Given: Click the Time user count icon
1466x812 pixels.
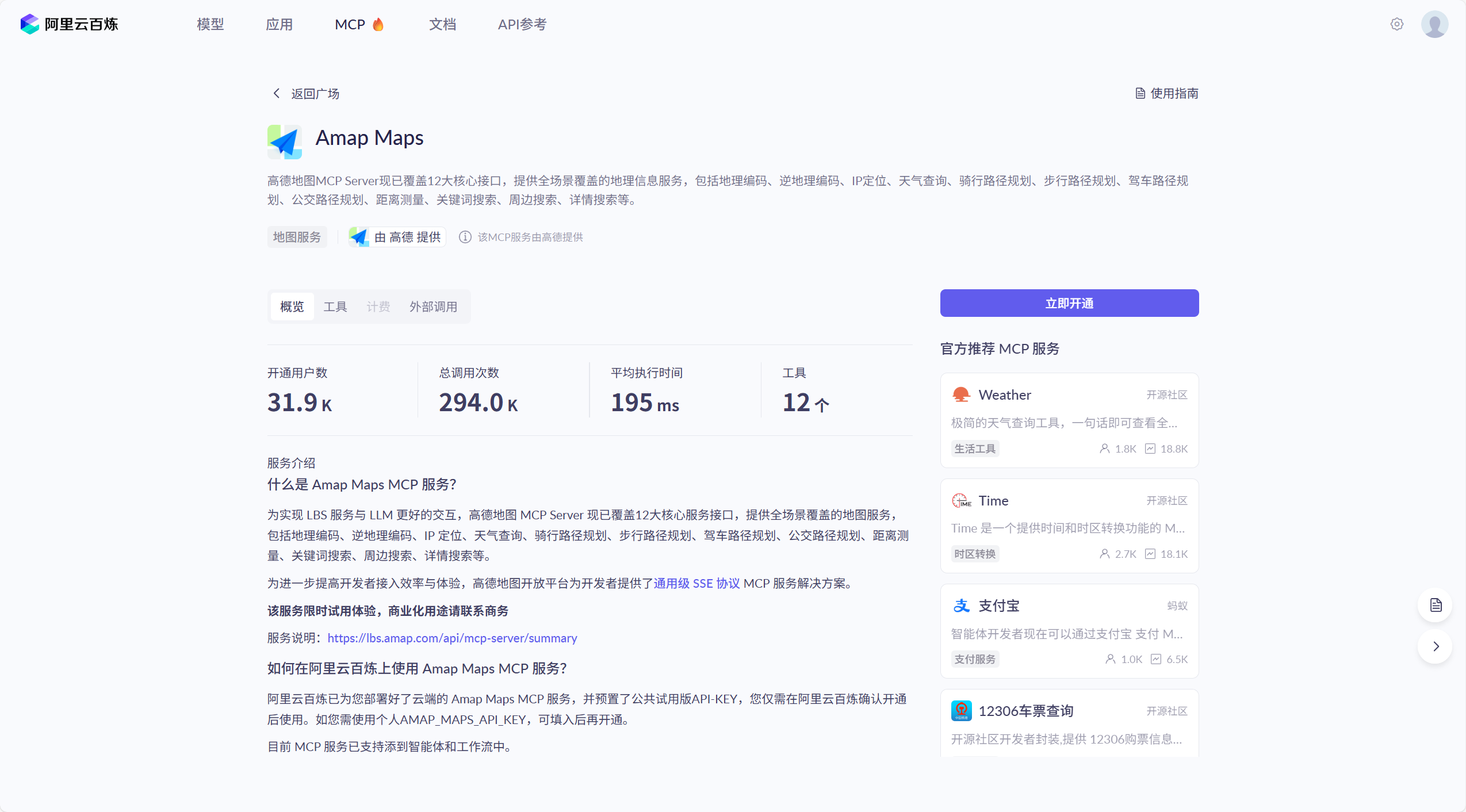Looking at the screenshot, I should (x=1104, y=554).
